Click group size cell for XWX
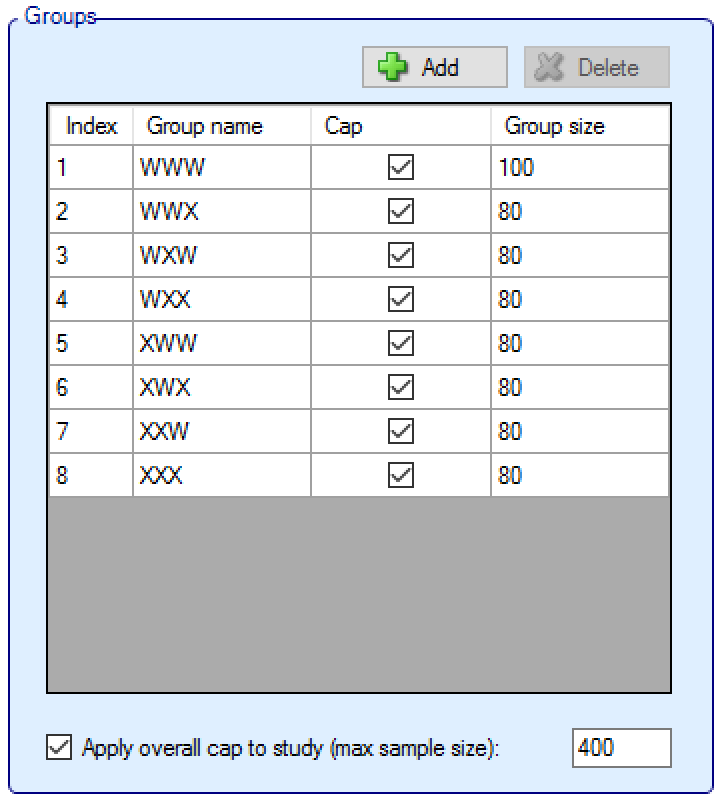This screenshot has height=807, width=725. [579, 388]
